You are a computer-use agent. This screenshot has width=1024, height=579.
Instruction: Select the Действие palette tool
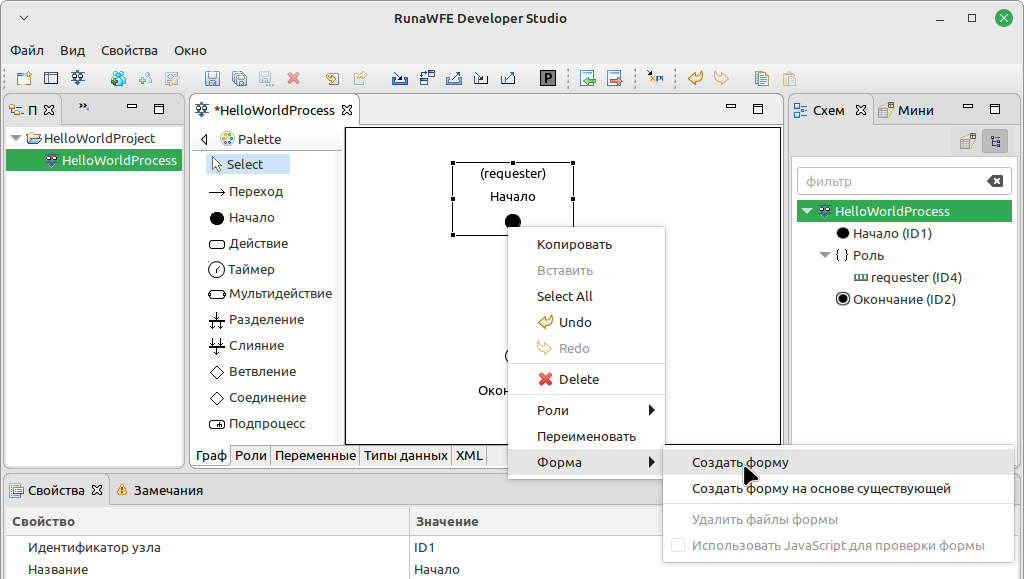pos(249,243)
